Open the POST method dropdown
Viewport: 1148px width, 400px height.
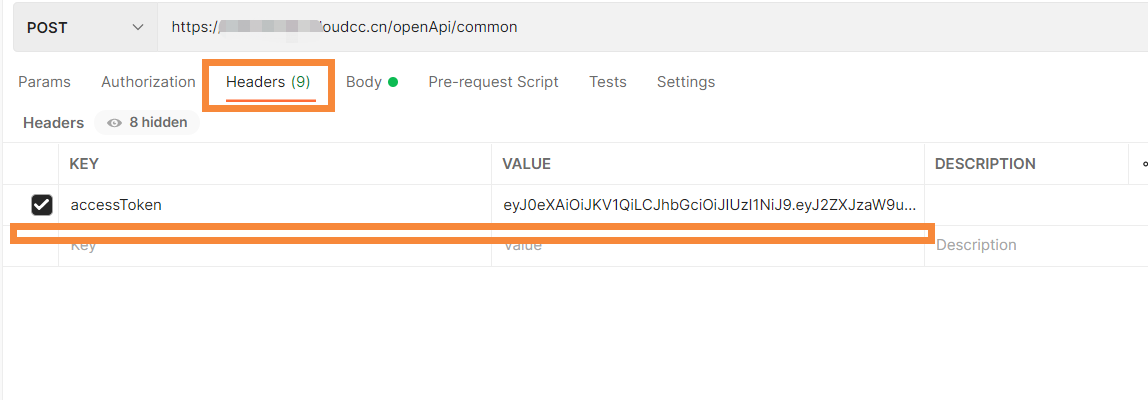pyautogui.click(x=85, y=28)
